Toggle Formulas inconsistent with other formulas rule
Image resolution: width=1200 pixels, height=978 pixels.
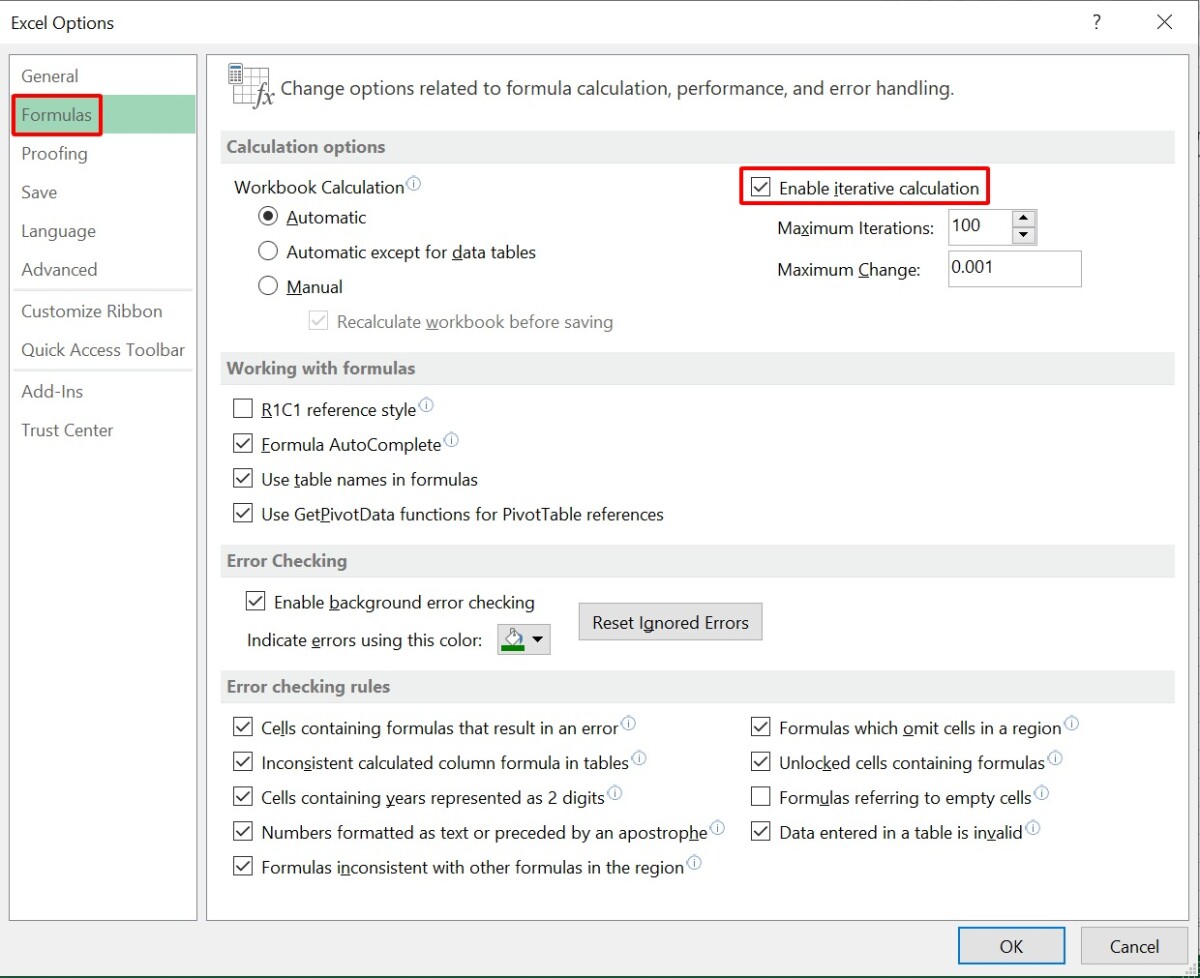click(242, 867)
